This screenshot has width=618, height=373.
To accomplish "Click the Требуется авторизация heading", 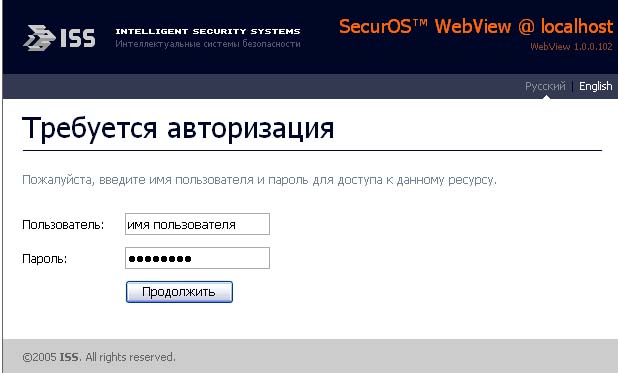I will coord(178,128).
